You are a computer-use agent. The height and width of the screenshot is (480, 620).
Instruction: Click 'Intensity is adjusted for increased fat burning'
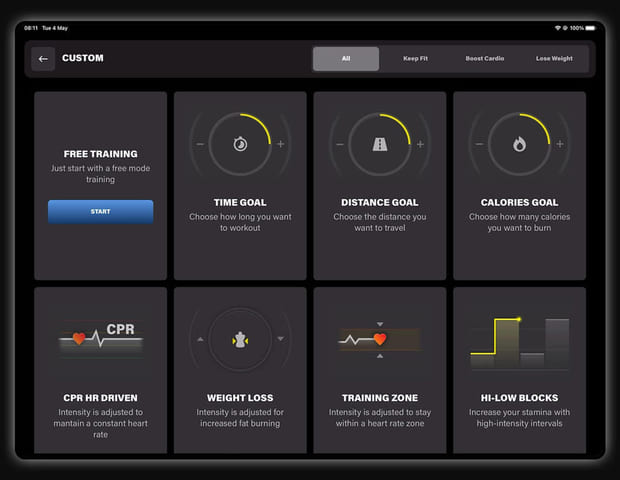[240, 418]
